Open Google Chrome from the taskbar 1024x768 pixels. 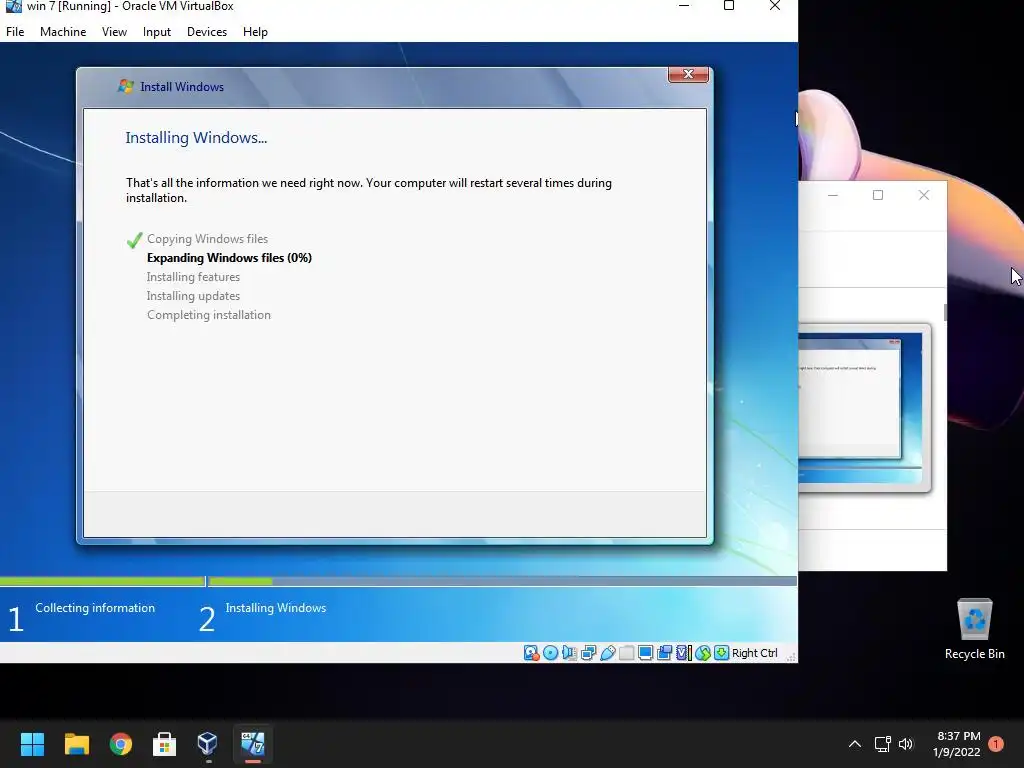coord(120,744)
